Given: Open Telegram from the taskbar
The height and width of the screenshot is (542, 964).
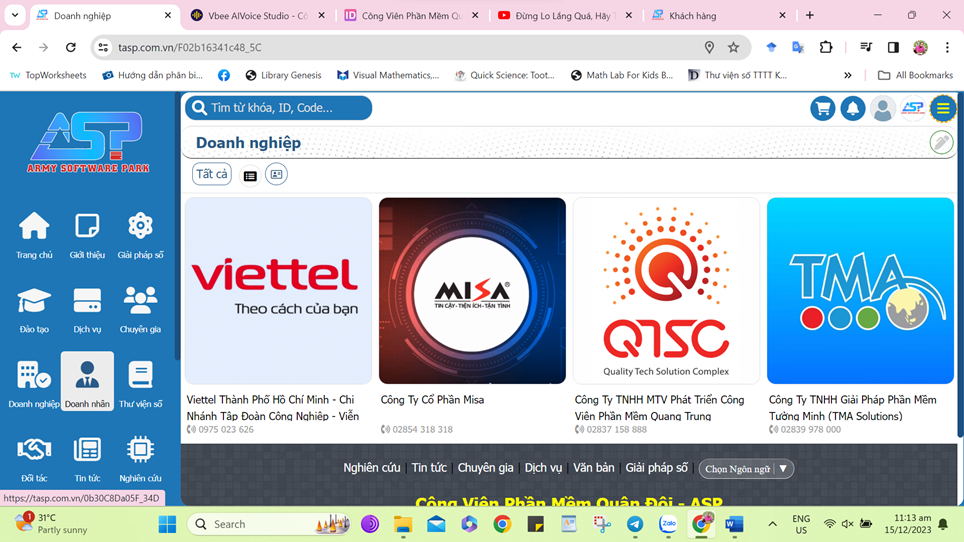Looking at the screenshot, I should [634, 524].
